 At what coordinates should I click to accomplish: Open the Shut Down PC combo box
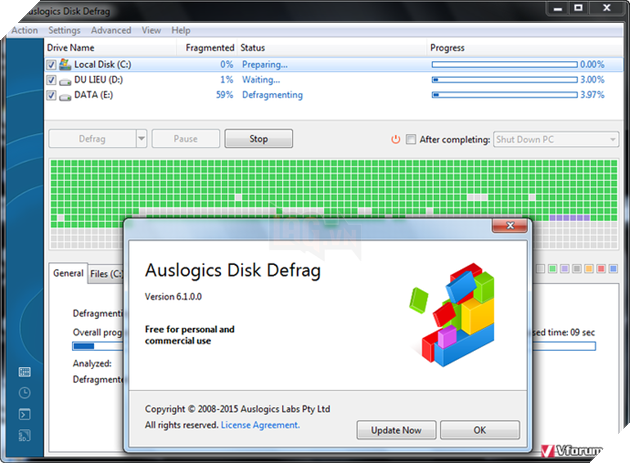point(556,139)
